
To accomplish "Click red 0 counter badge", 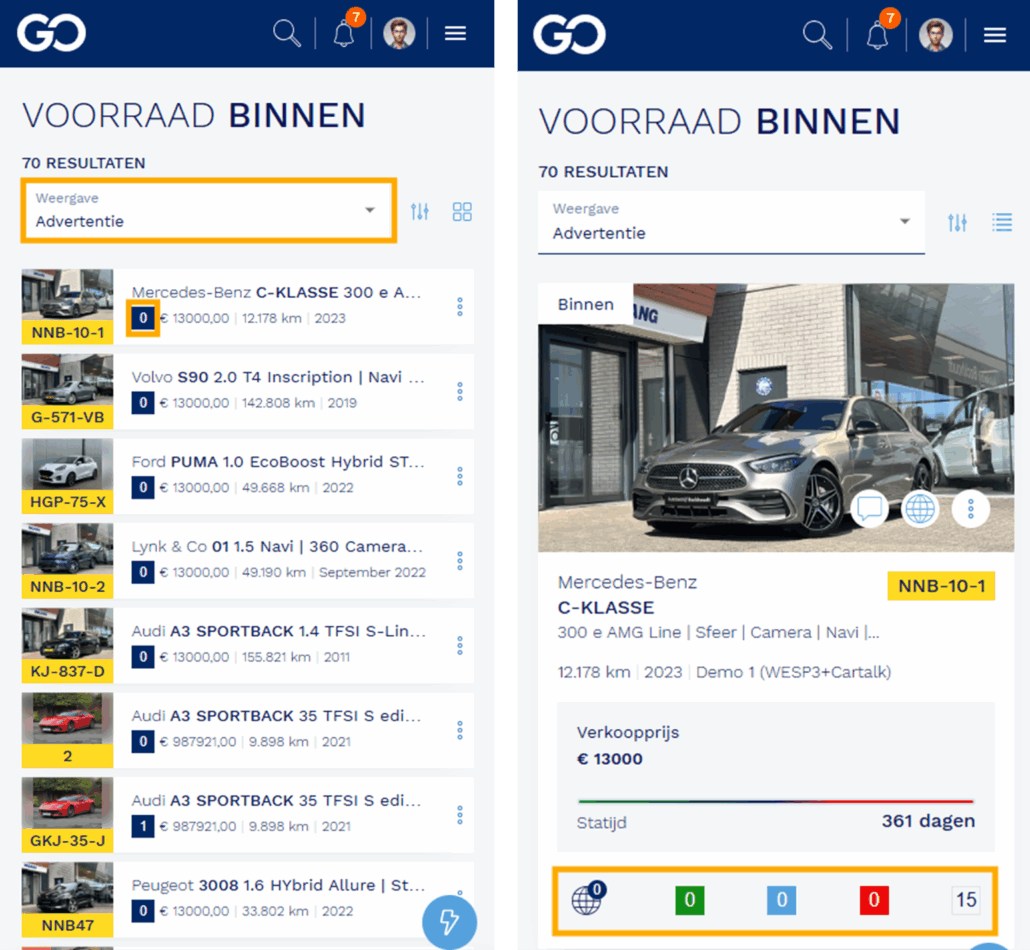I will pos(874,900).
